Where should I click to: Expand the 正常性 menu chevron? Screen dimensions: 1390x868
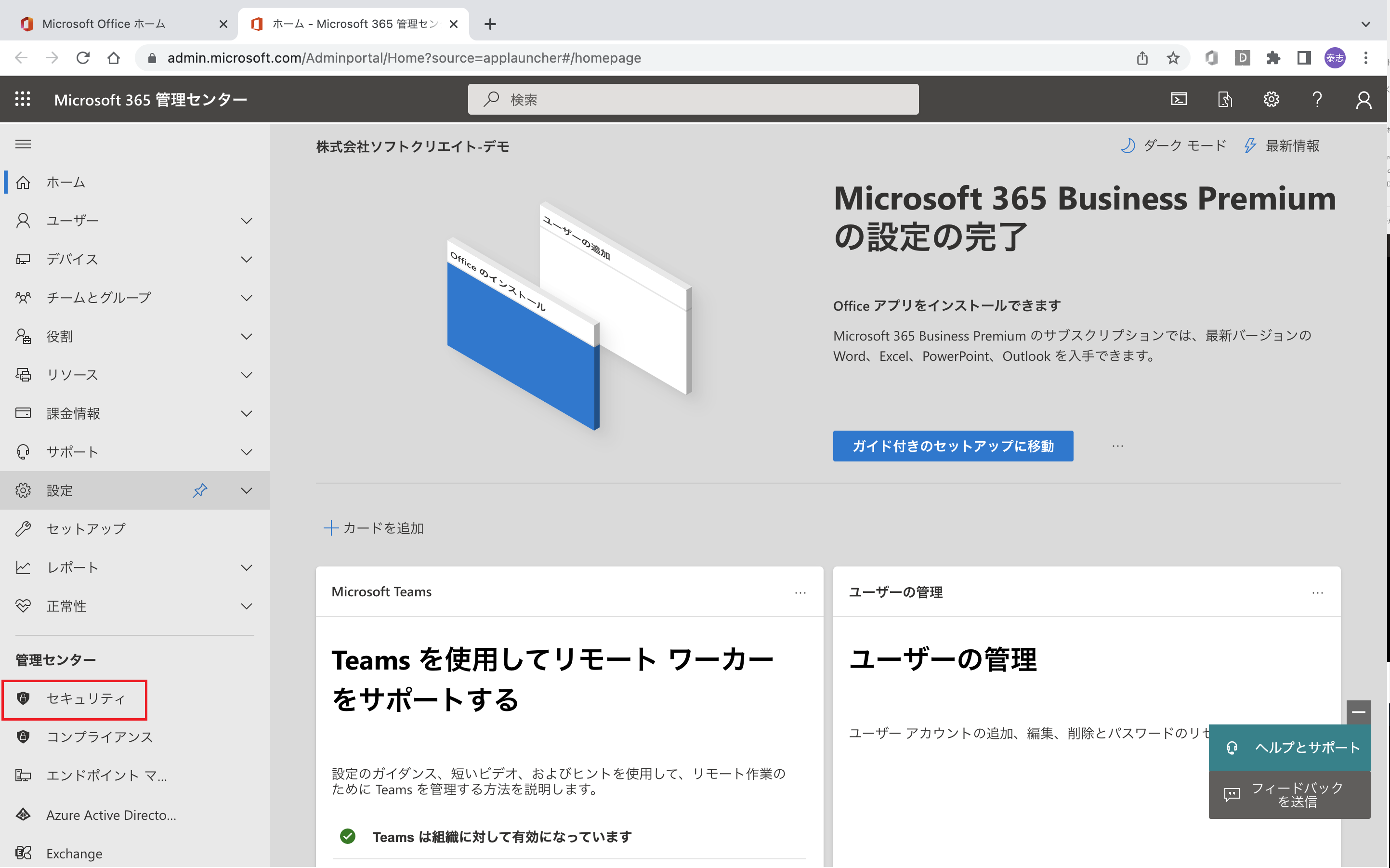point(246,606)
